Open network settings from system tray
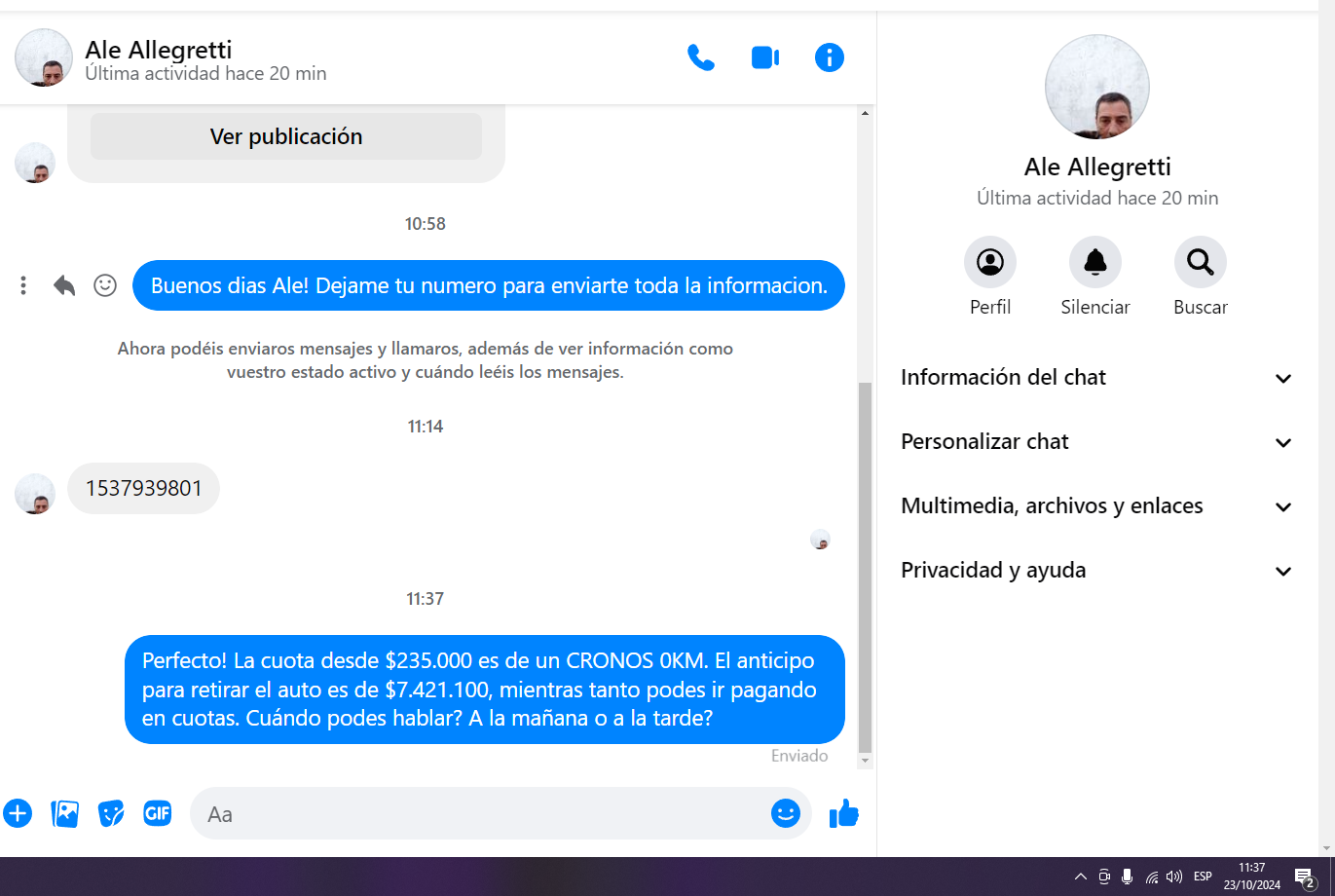The height and width of the screenshot is (896, 1335). pyautogui.click(x=1152, y=877)
